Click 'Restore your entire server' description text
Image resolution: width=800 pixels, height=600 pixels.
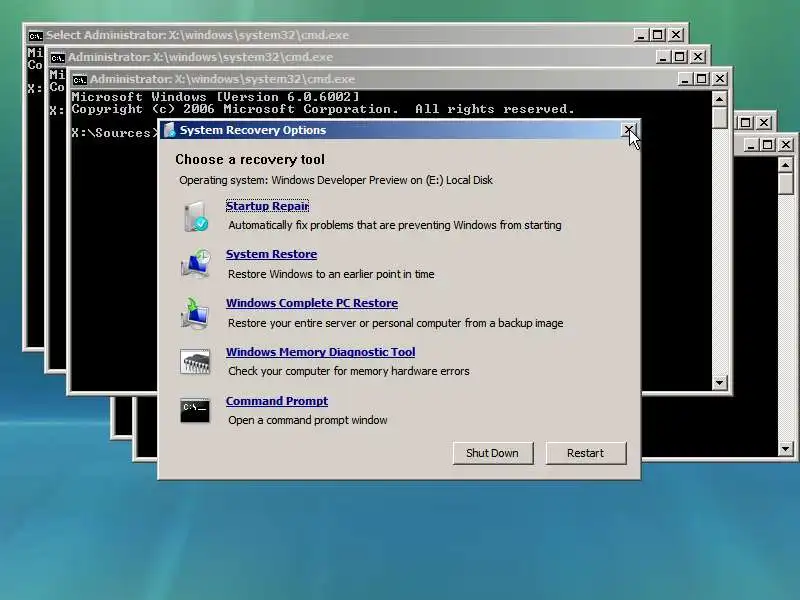[395, 323]
